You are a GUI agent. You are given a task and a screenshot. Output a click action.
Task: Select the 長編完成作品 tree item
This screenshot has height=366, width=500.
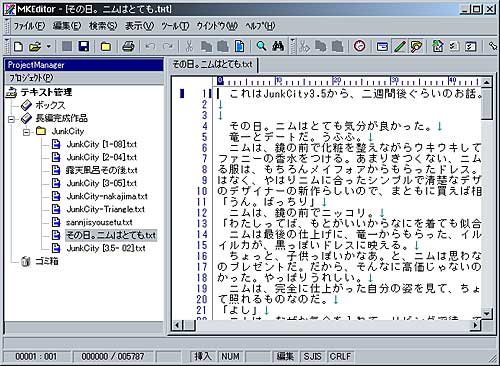tap(62, 118)
